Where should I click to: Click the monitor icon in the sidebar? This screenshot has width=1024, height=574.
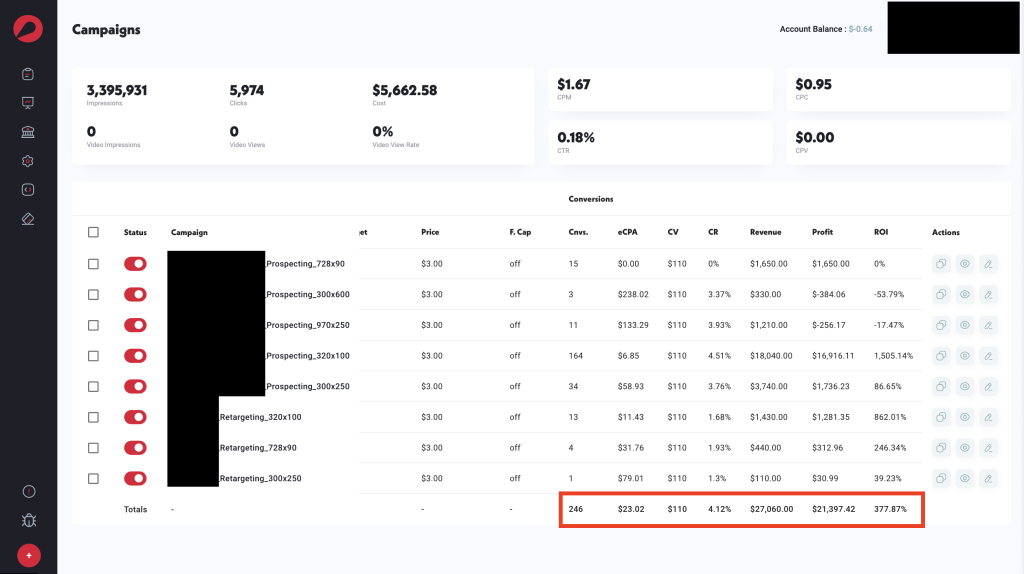tap(28, 103)
